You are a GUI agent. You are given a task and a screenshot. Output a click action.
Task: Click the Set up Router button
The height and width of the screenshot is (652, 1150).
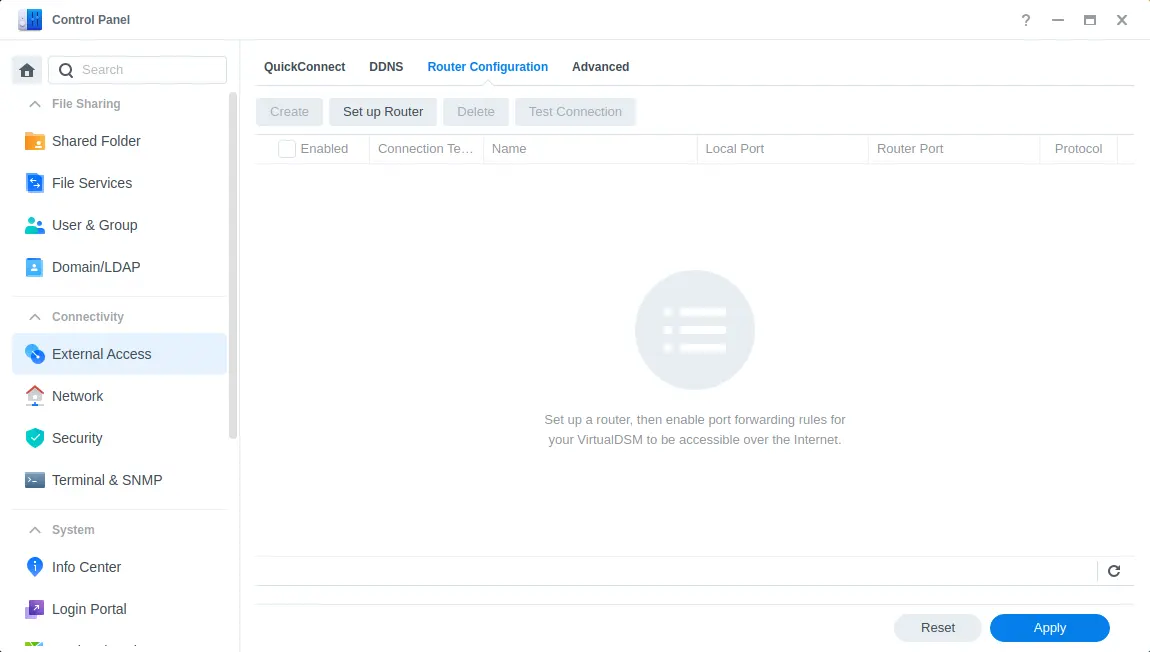point(383,112)
